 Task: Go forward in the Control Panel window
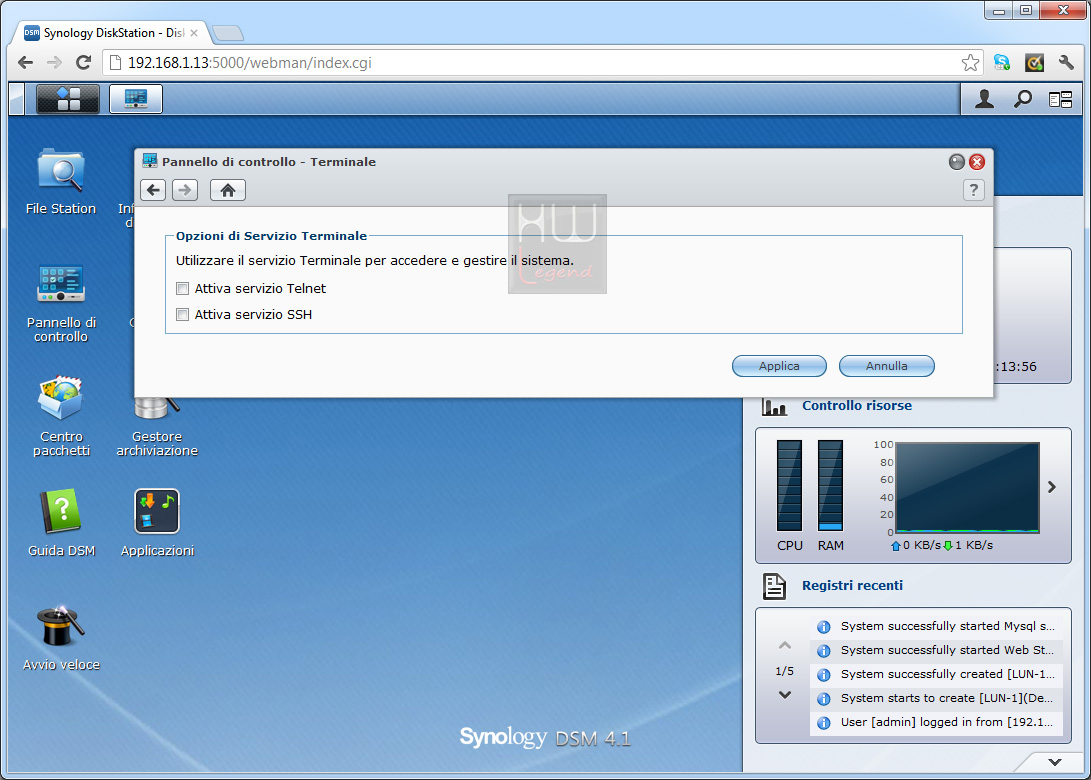185,190
